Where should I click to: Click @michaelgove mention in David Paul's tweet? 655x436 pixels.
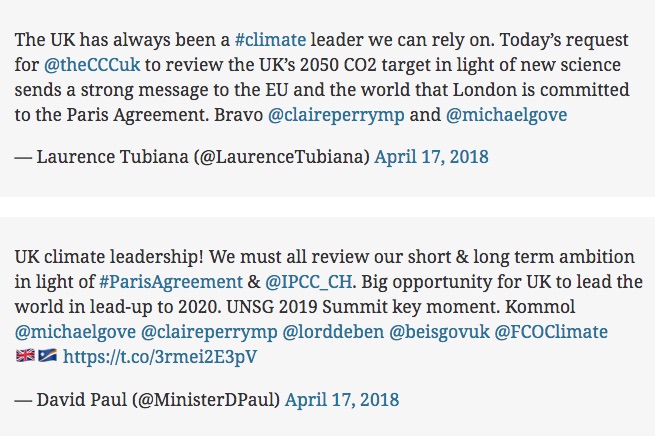coord(75,332)
